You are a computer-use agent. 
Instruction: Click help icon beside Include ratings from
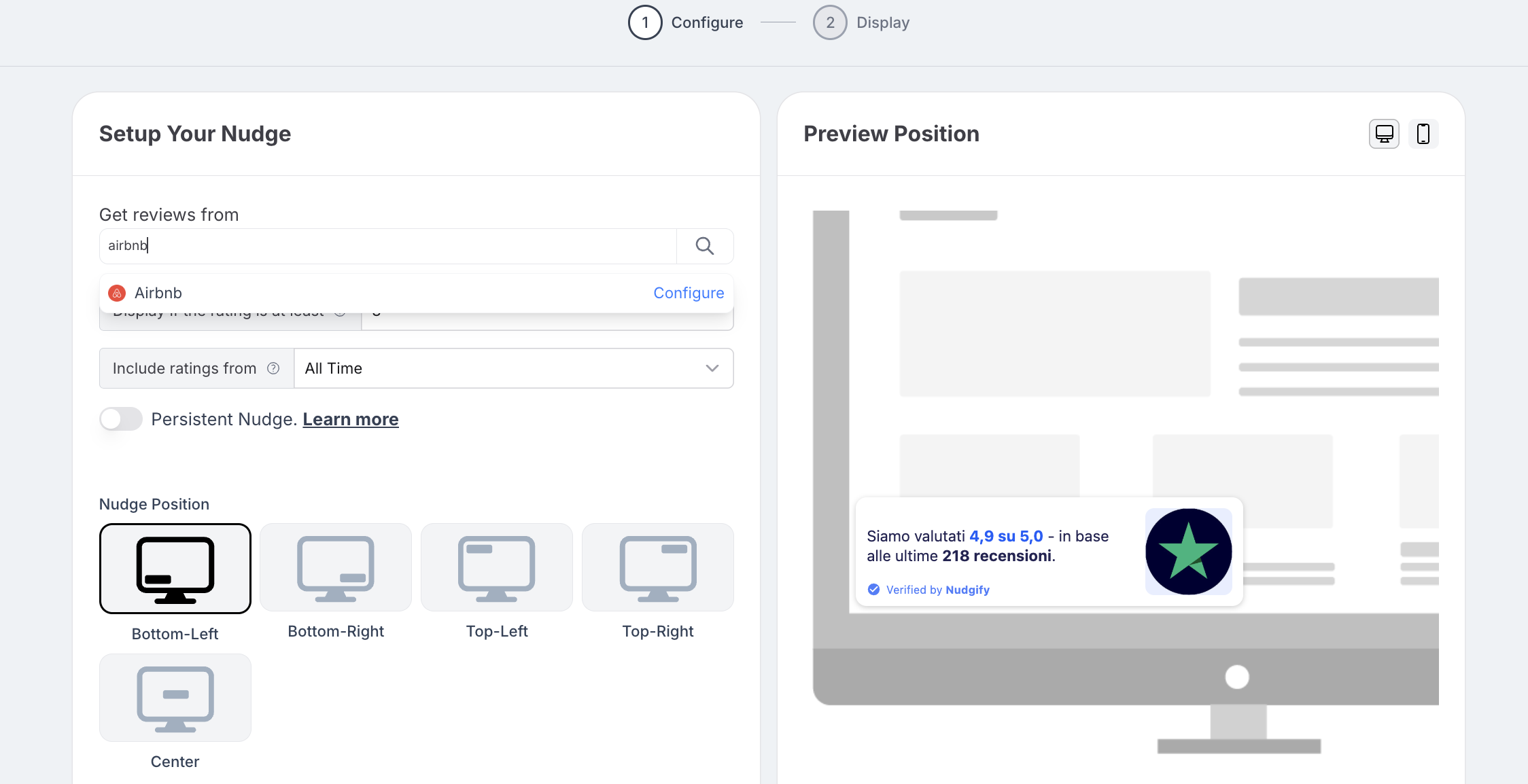coord(273,368)
